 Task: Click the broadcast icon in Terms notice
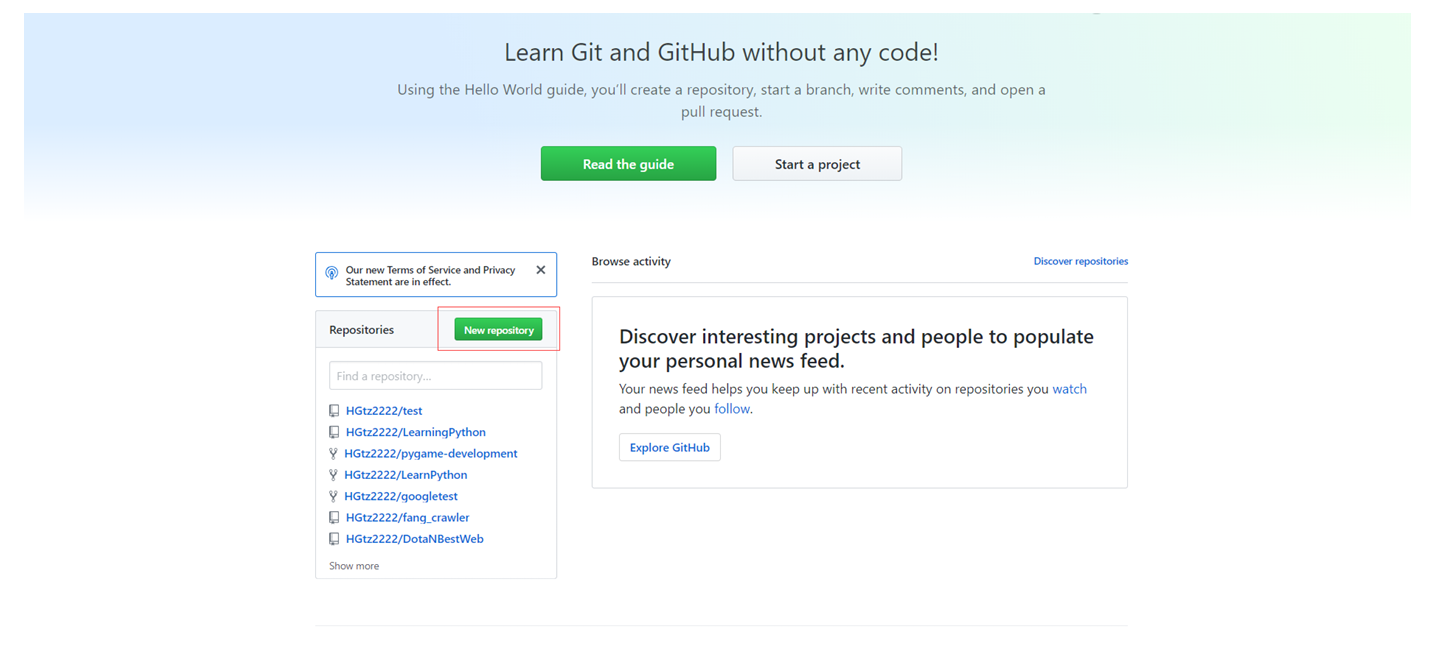[x=332, y=273]
